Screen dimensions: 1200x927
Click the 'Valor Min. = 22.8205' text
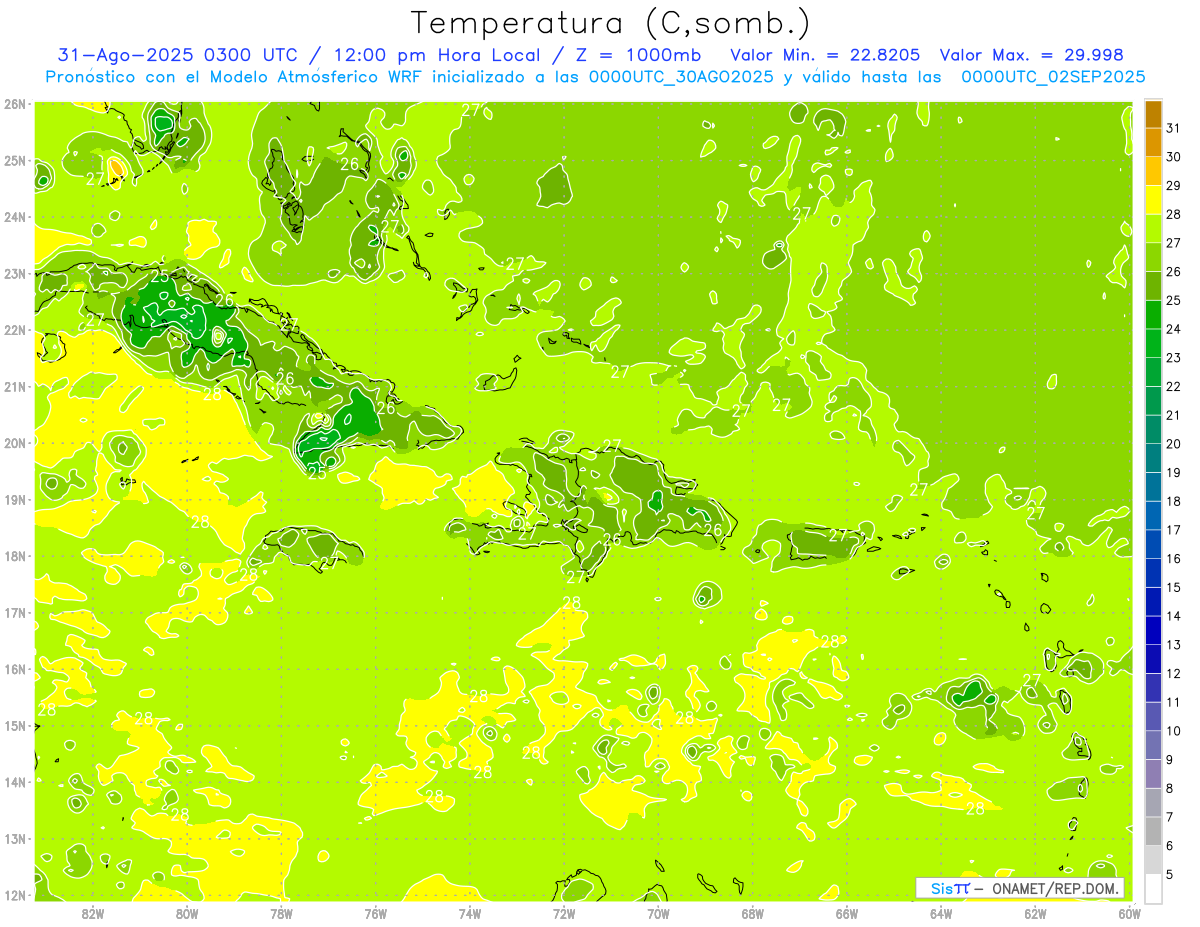point(825,55)
